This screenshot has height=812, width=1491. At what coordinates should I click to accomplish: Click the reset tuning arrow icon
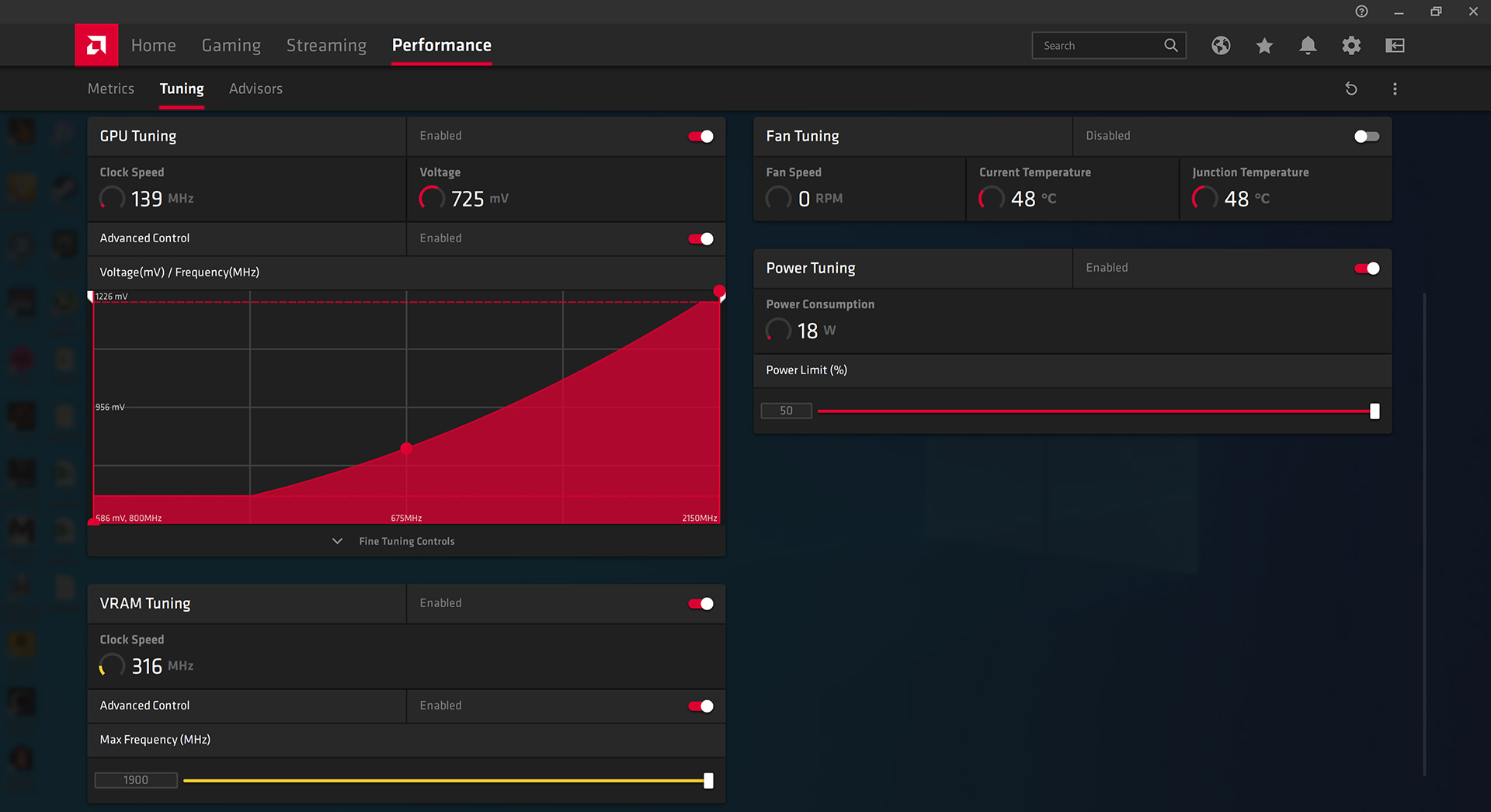[x=1351, y=88]
